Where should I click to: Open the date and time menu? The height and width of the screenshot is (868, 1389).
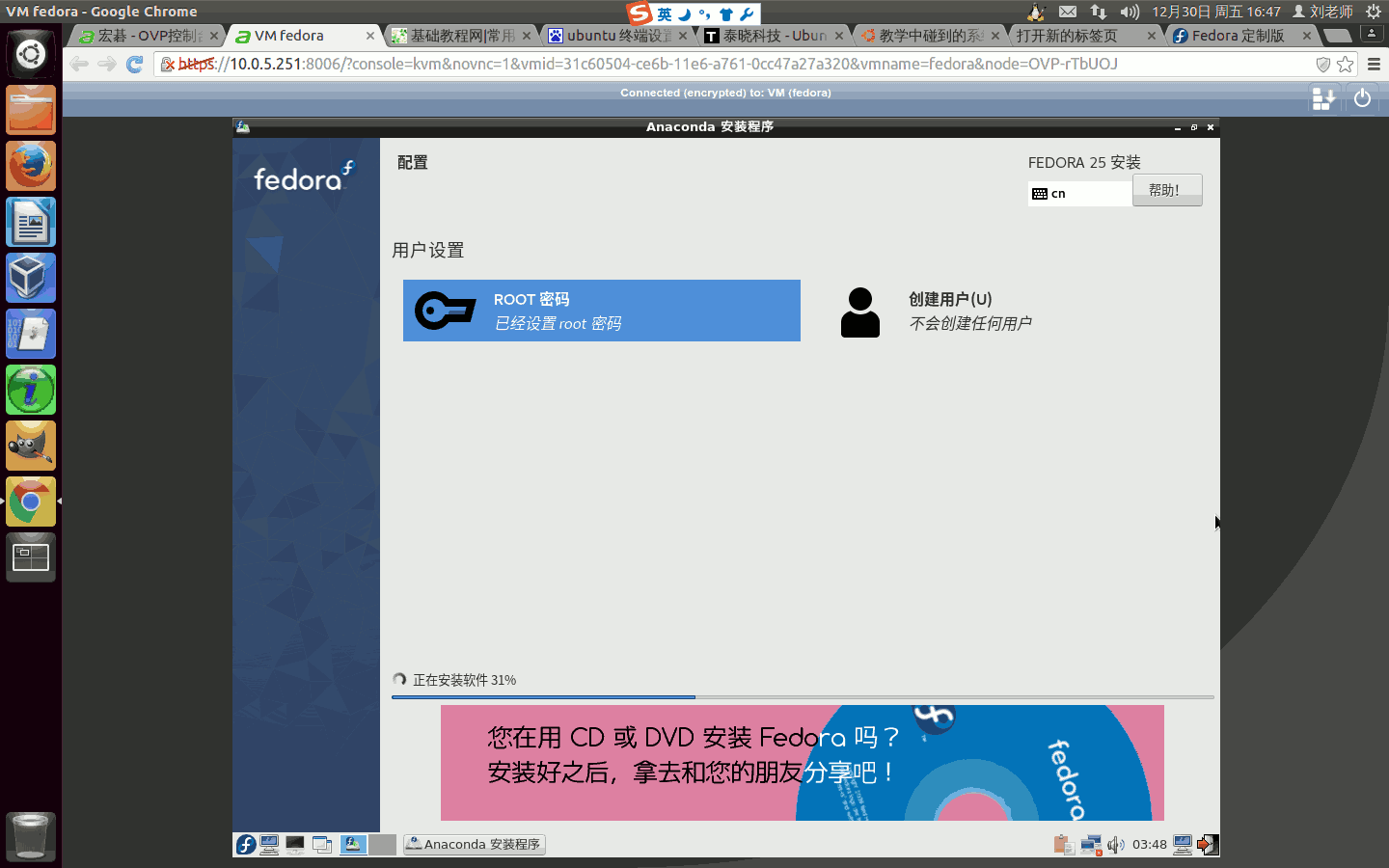[x=1216, y=12]
